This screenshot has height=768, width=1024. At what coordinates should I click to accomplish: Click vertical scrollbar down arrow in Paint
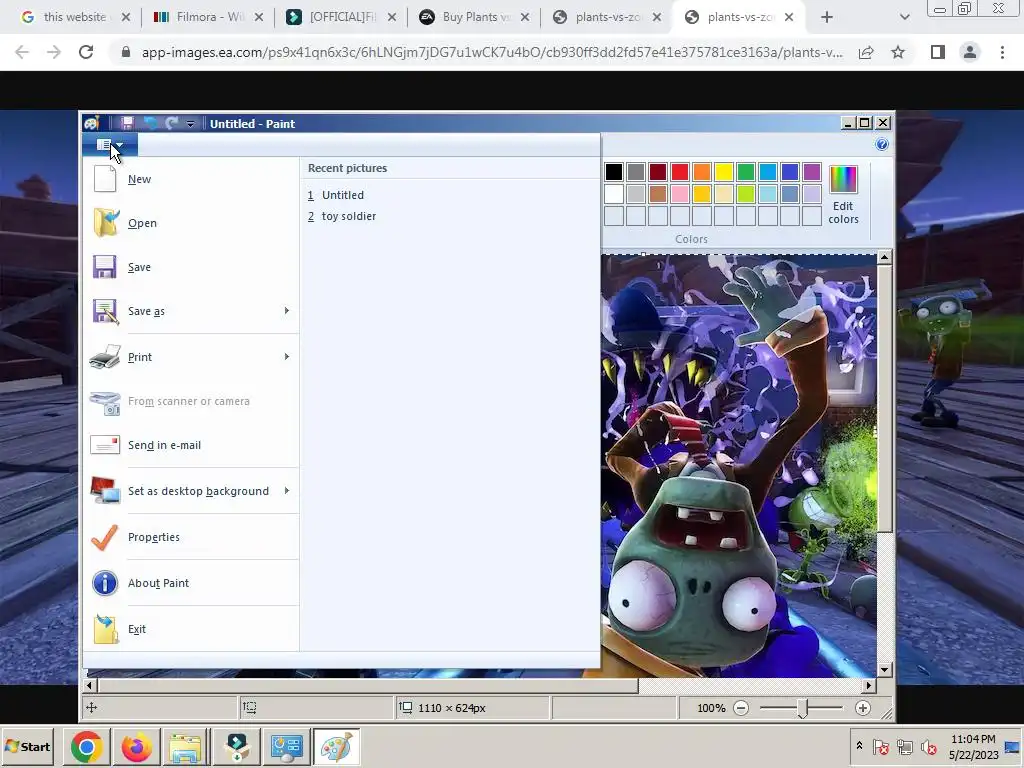point(884,669)
